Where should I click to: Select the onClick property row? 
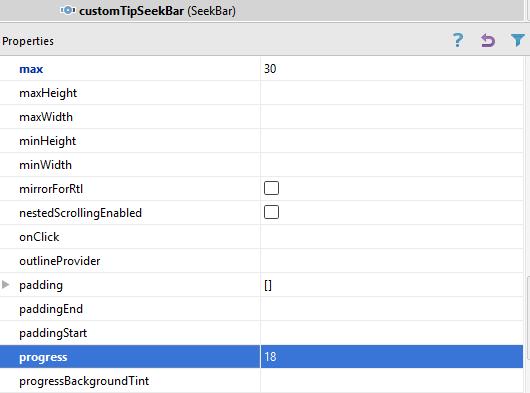coord(262,237)
